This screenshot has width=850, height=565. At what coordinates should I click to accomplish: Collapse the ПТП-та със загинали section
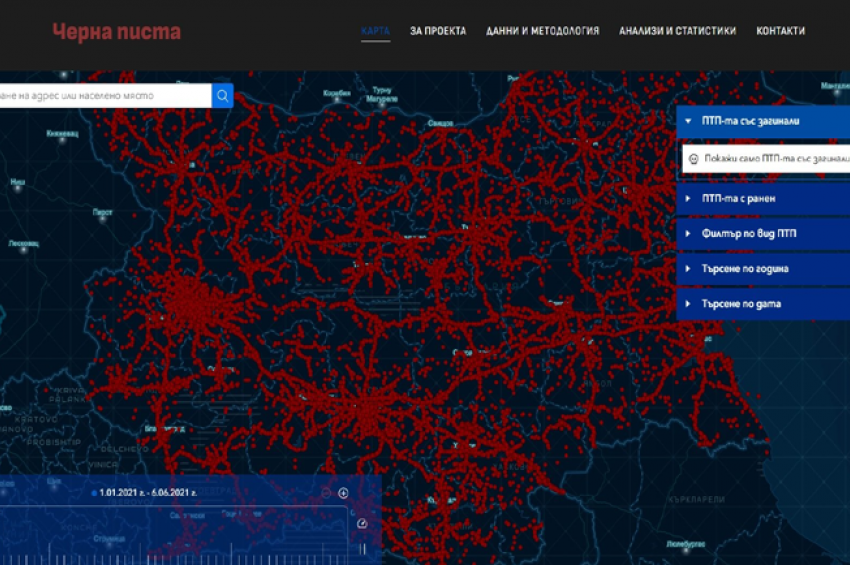(x=762, y=121)
